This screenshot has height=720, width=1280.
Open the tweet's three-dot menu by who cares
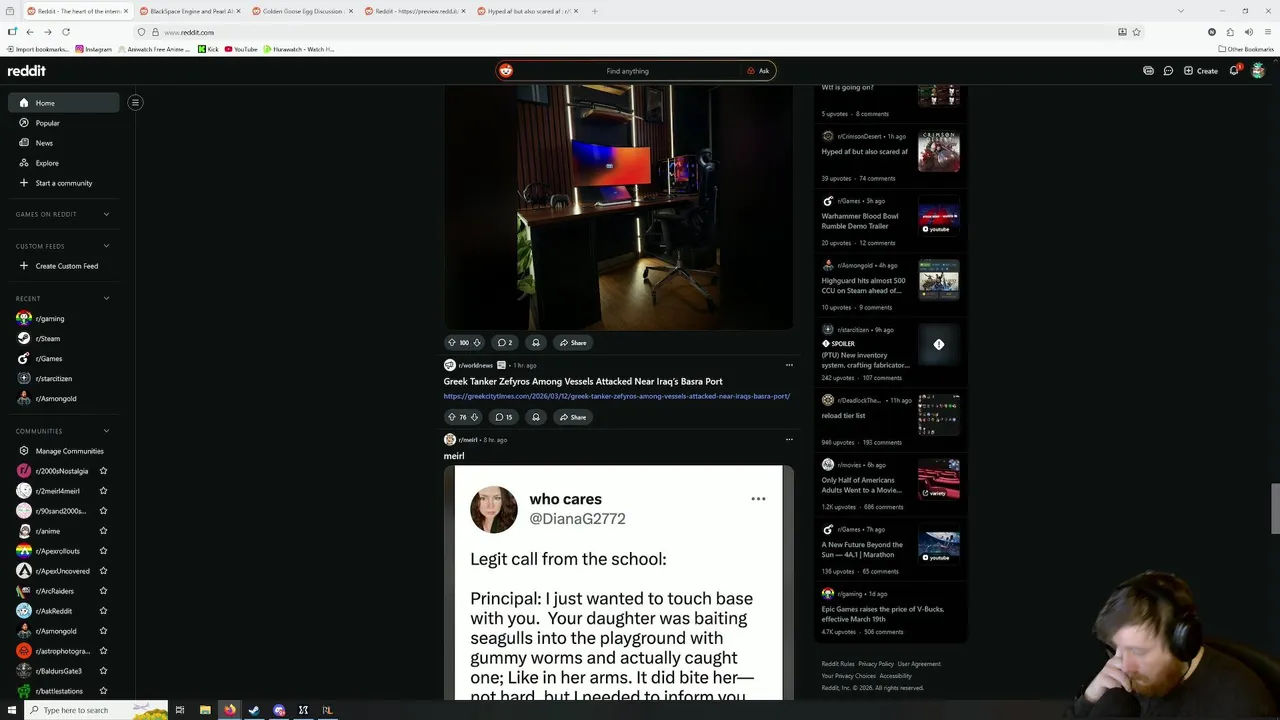click(x=758, y=498)
